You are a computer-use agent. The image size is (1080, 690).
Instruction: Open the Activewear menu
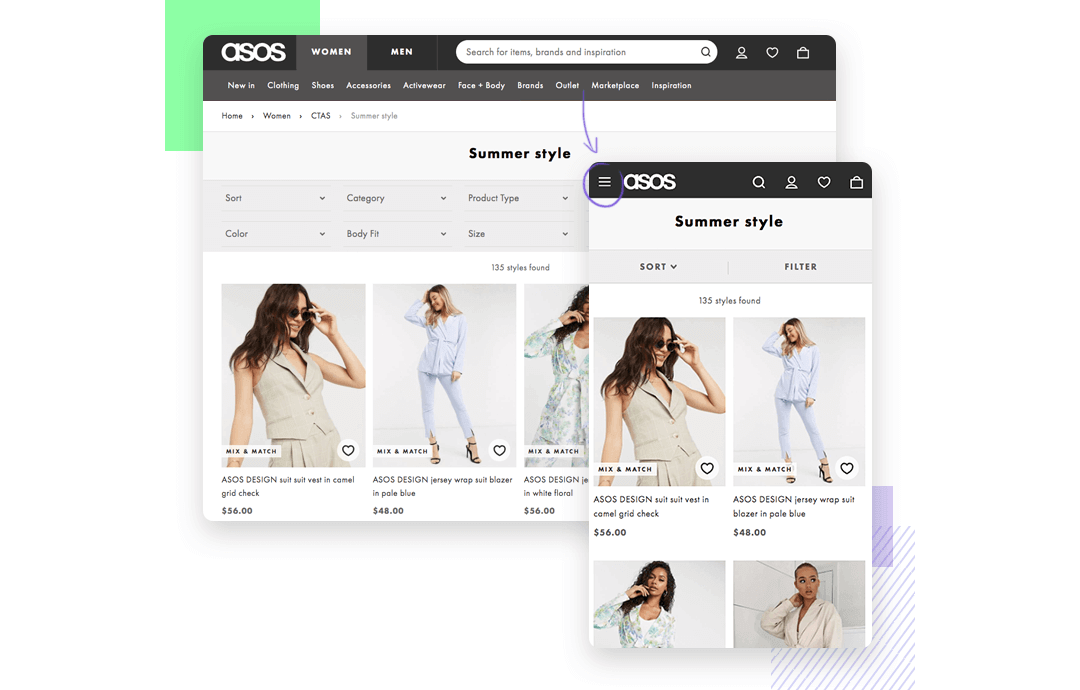click(x=424, y=85)
